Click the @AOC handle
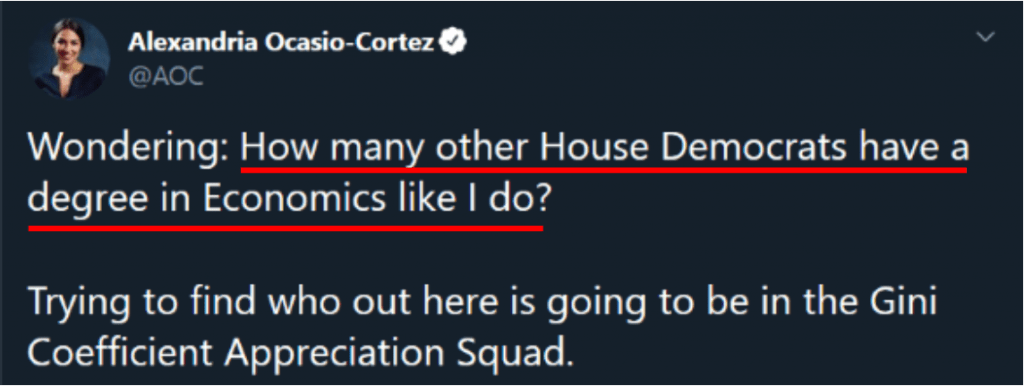Viewport: 1024px width, 386px height. point(166,77)
